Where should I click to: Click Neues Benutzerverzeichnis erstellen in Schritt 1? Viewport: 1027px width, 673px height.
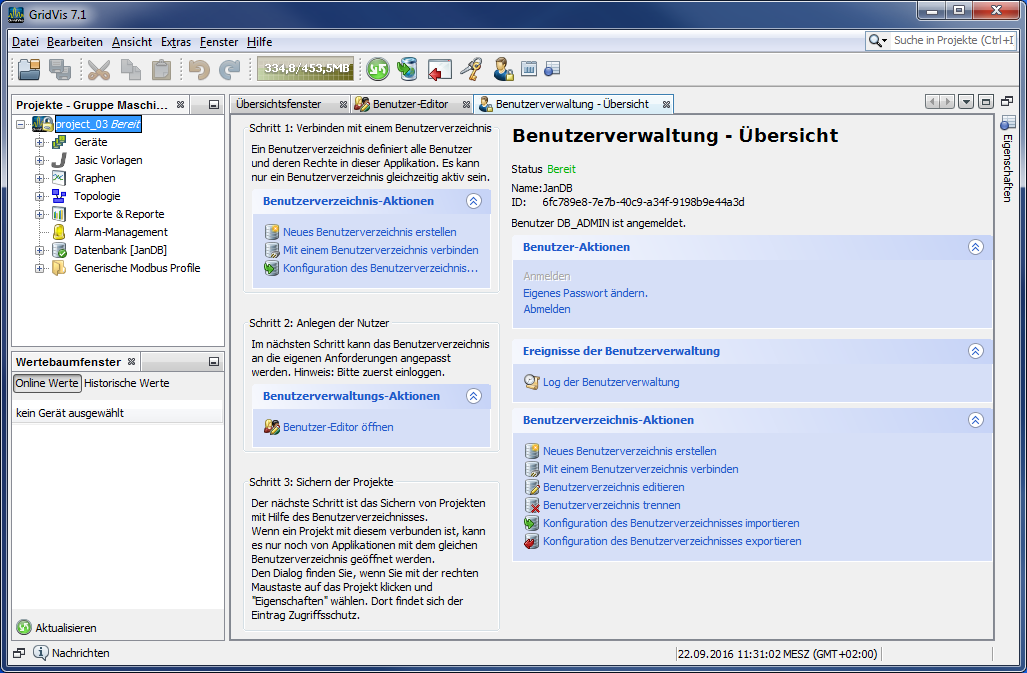369,232
